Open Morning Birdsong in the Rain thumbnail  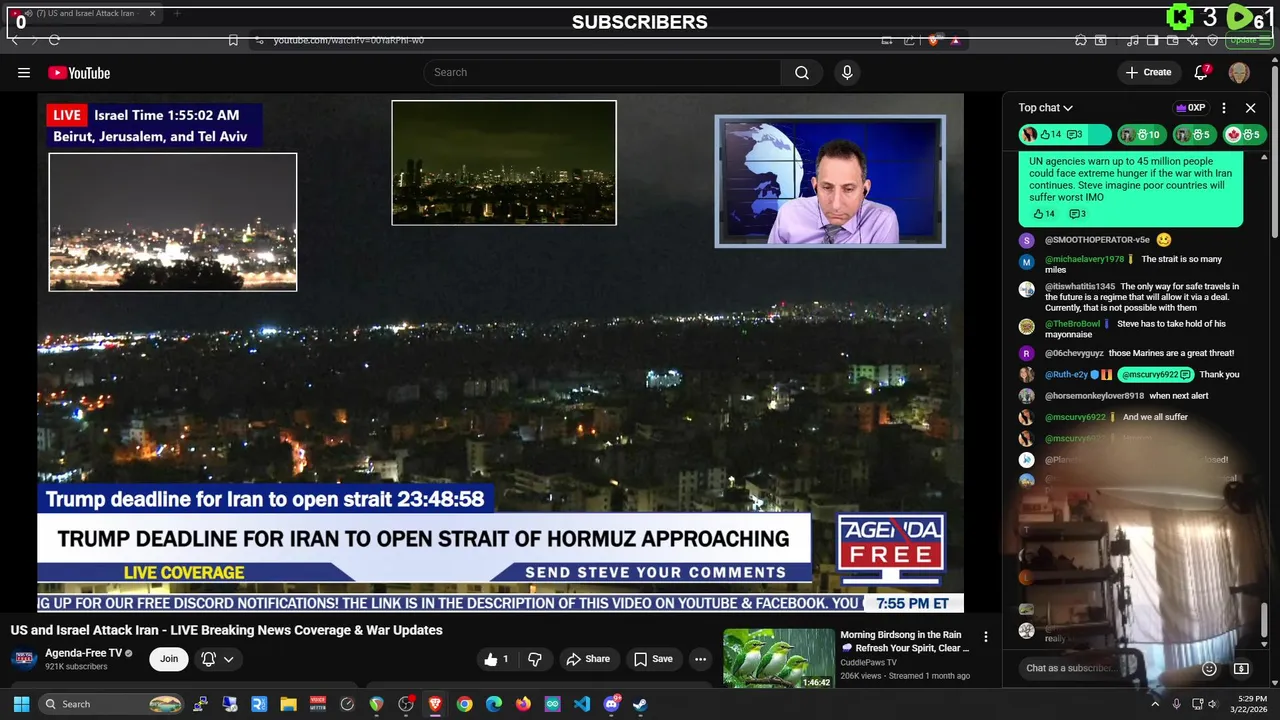pos(779,658)
